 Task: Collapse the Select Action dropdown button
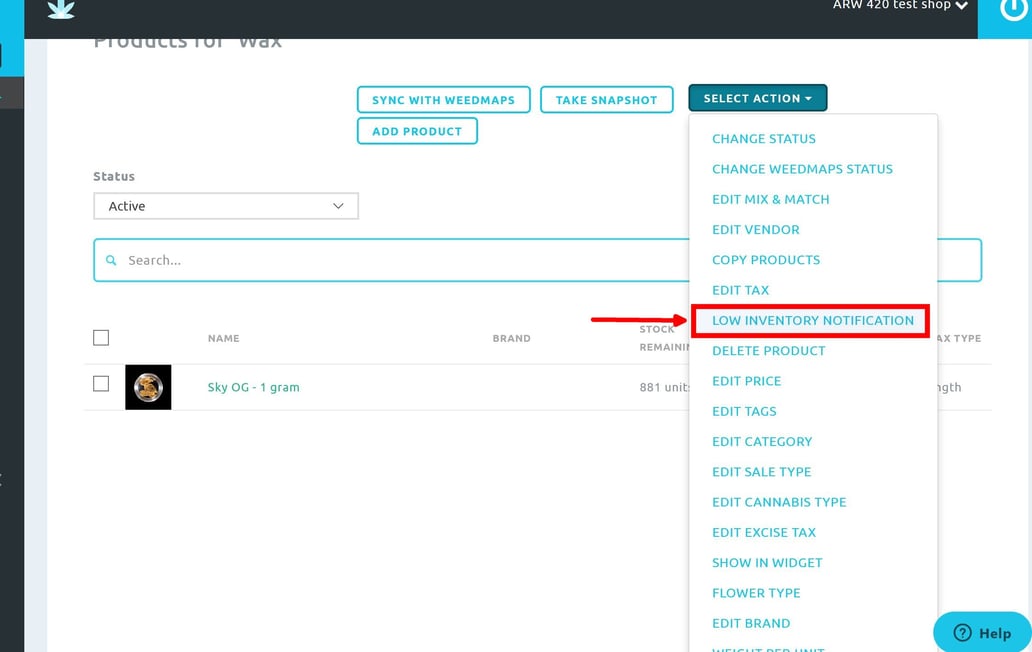(757, 99)
